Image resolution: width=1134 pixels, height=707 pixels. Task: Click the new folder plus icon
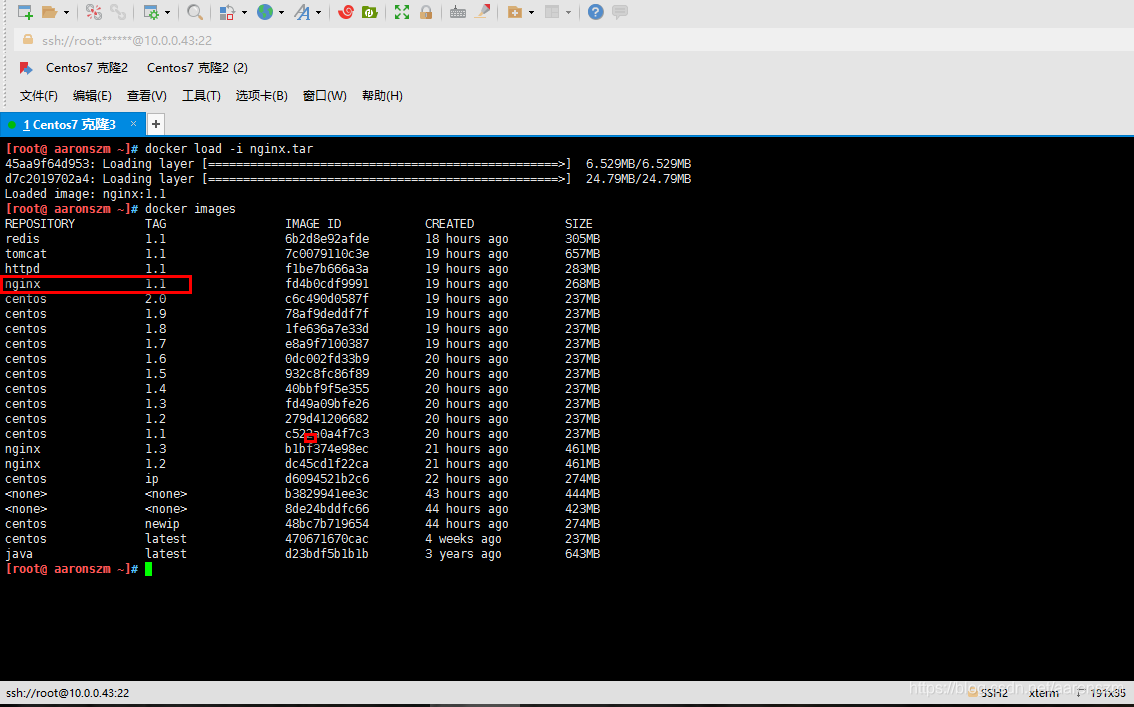(x=515, y=12)
